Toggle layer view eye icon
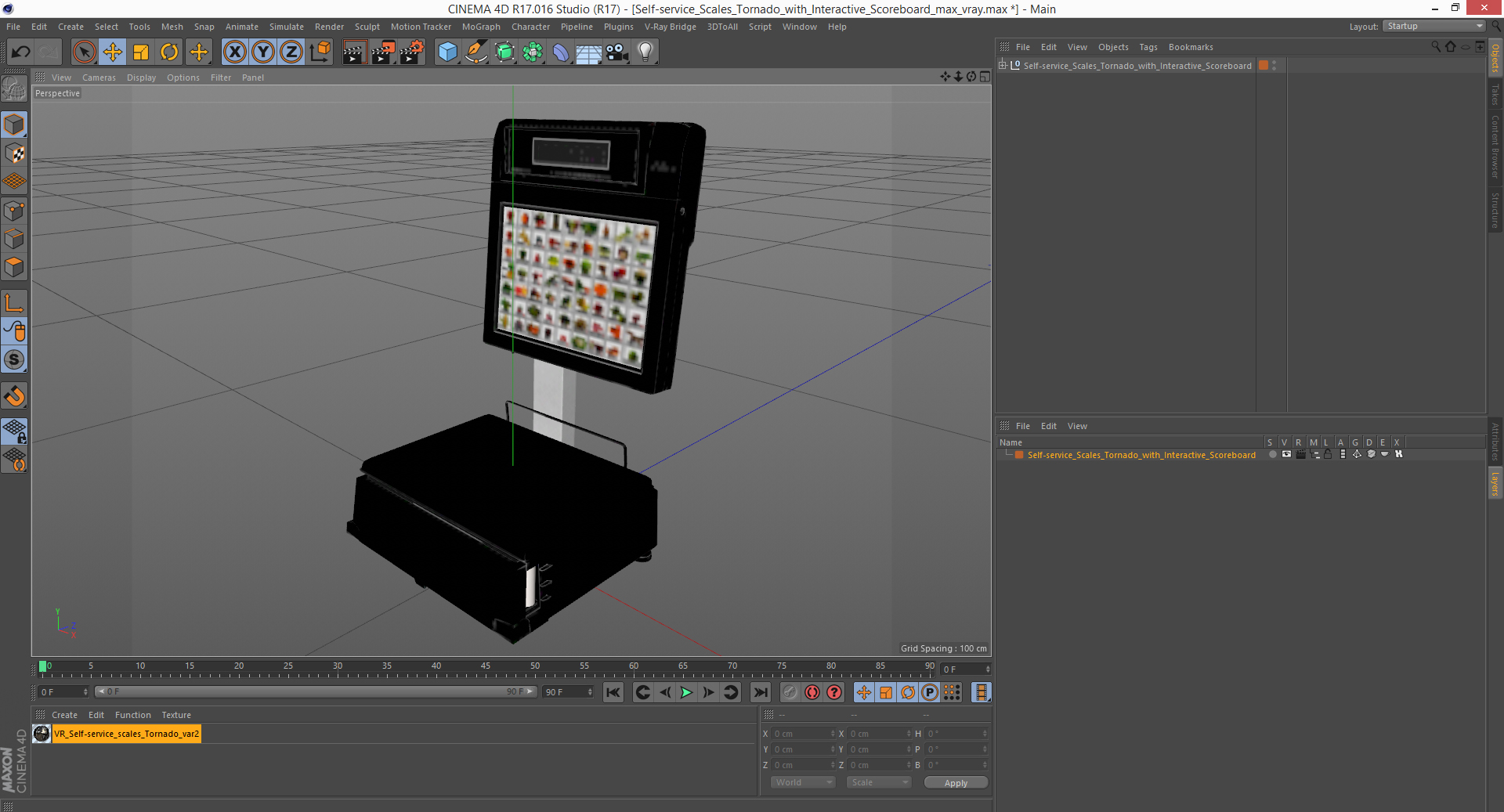 1286,454
